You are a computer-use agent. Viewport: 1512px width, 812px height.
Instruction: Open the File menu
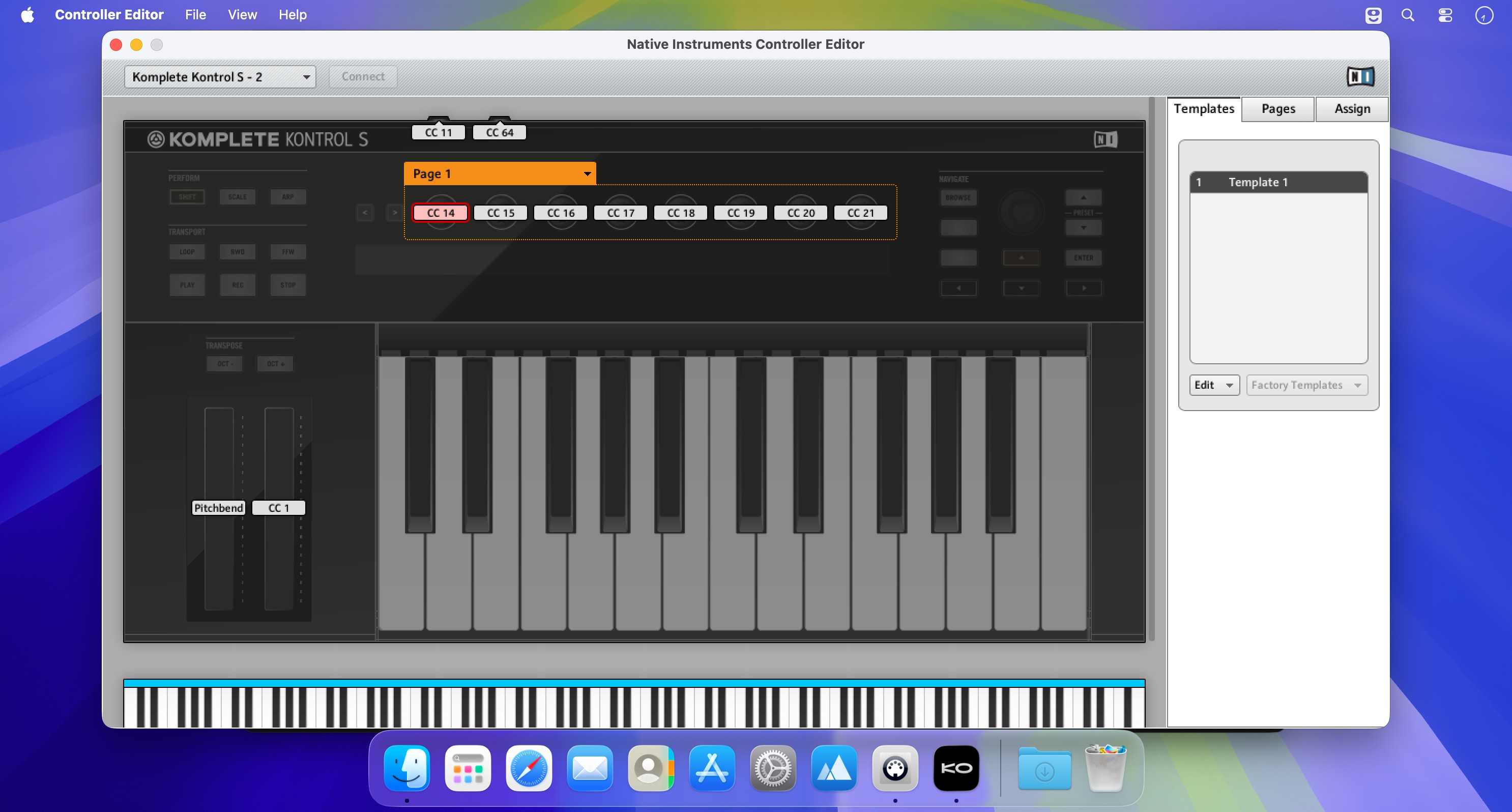point(195,15)
